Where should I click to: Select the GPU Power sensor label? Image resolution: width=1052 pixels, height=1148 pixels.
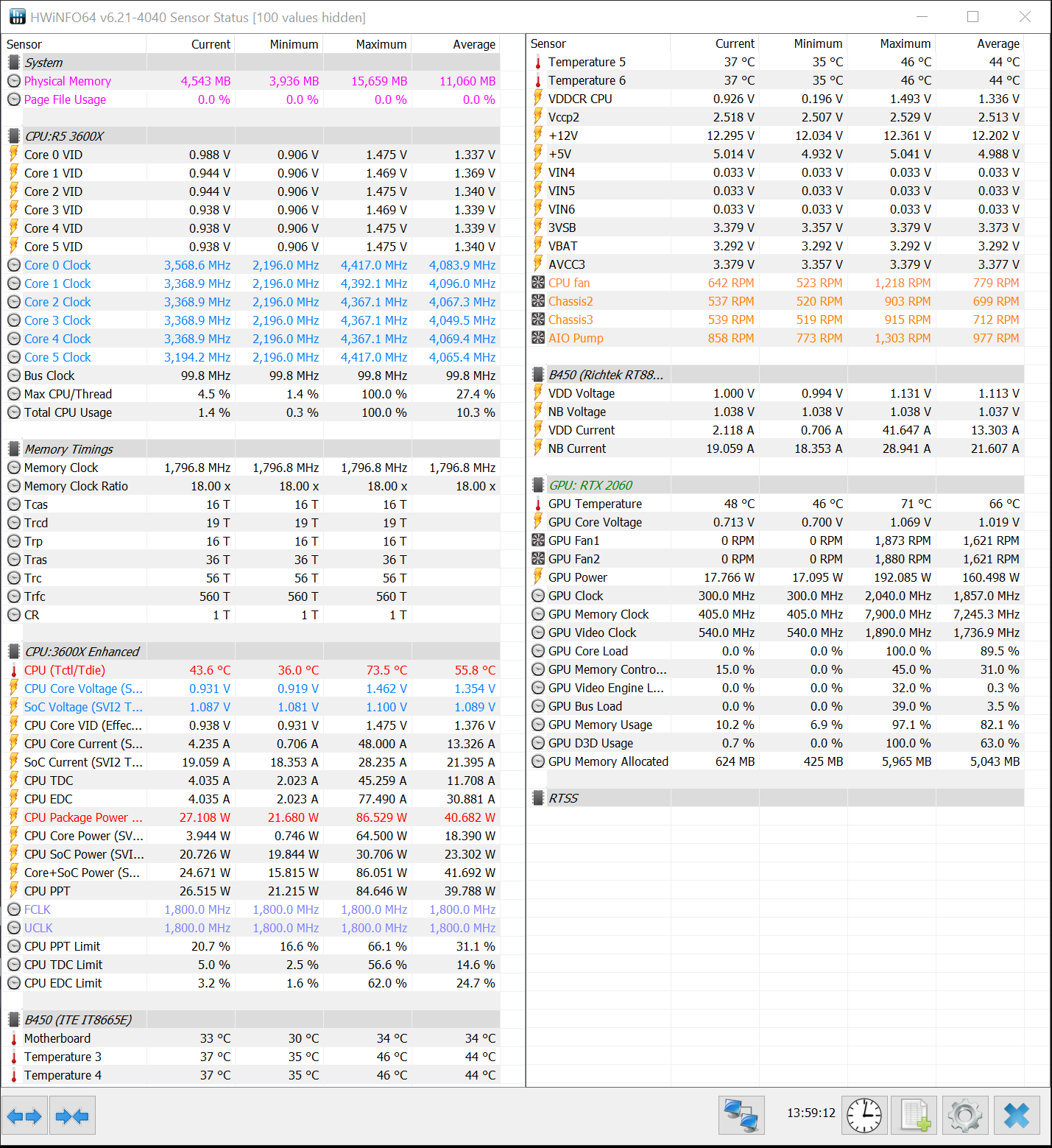[578, 577]
